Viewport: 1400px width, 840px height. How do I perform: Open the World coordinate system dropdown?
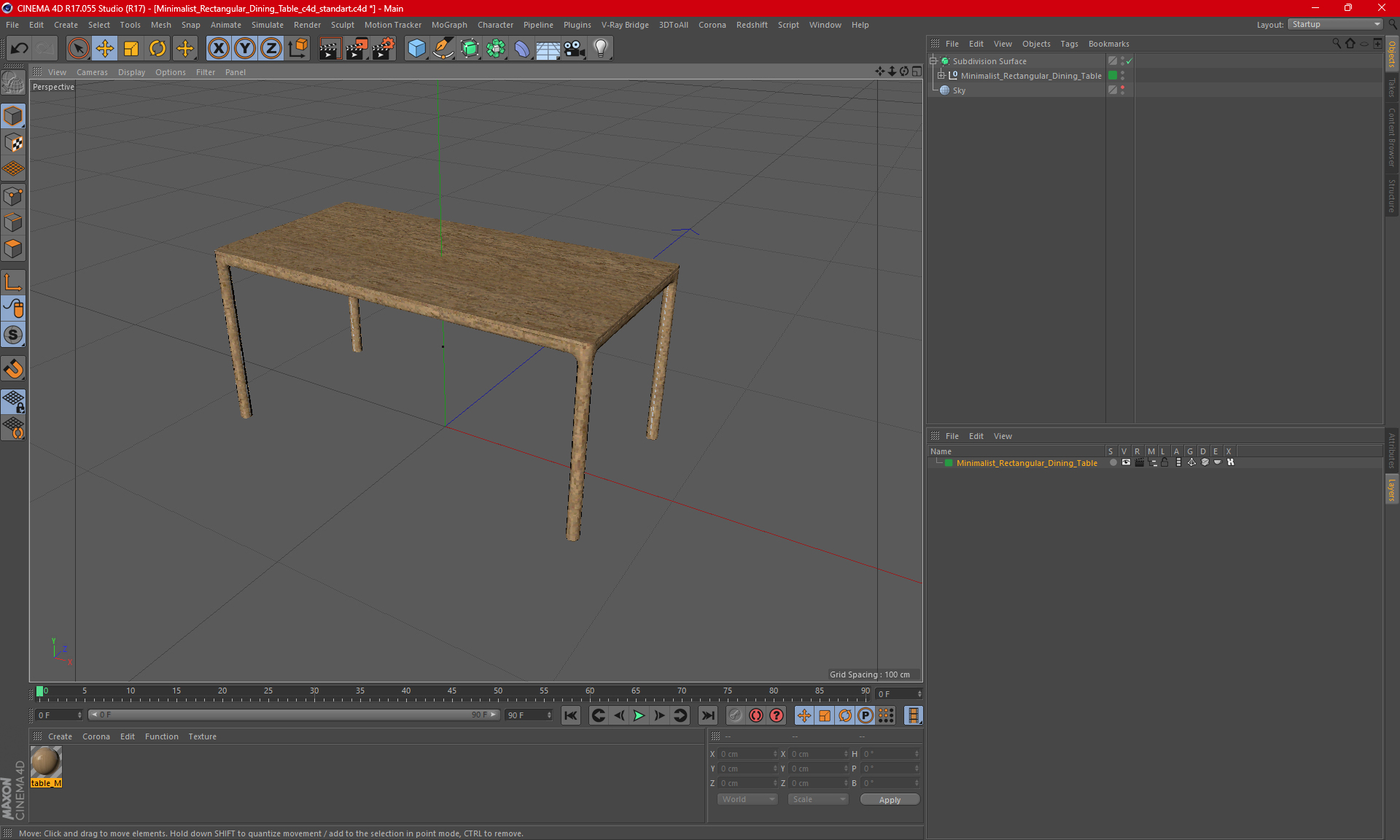[x=747, y=799]
